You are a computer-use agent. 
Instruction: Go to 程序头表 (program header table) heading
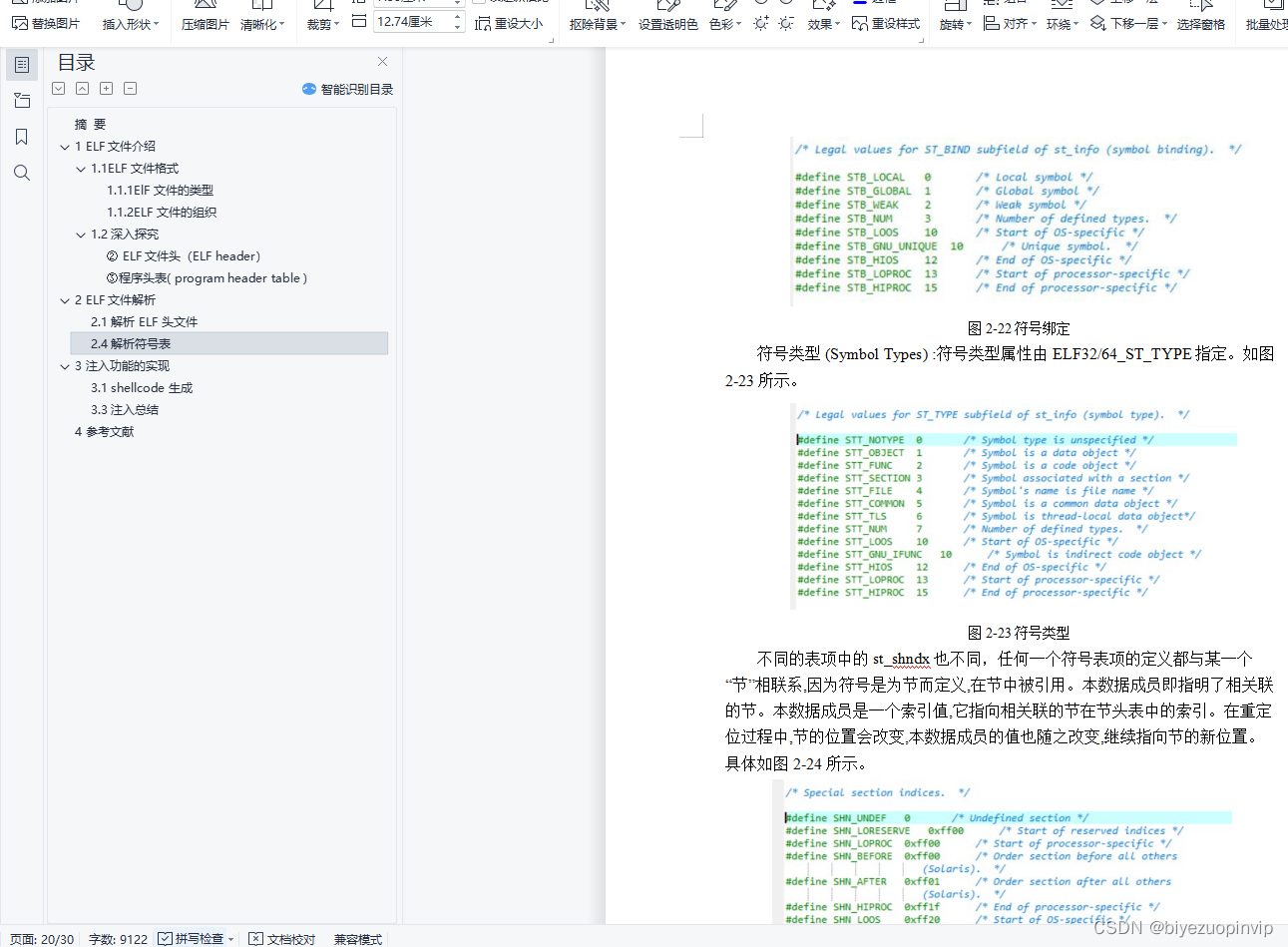(207, 277)
